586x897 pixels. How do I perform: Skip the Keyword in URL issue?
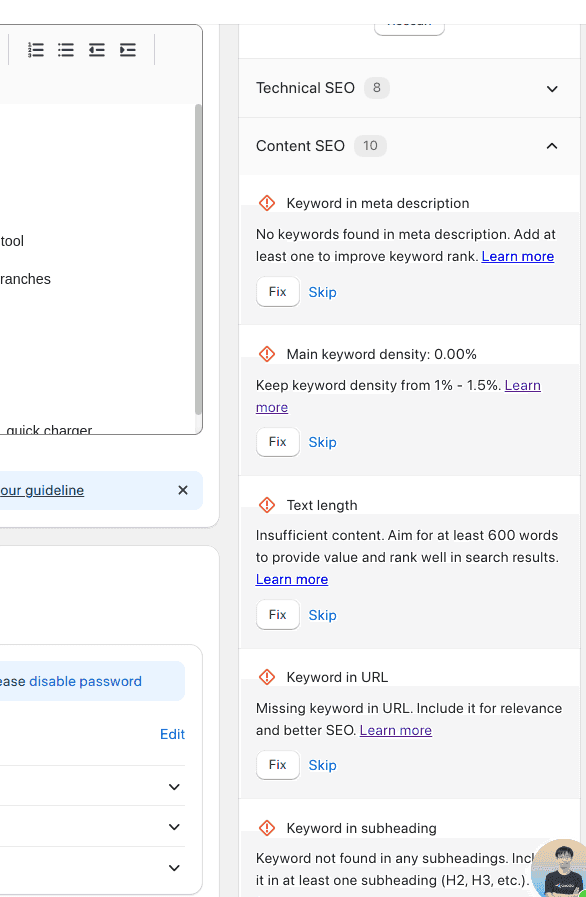coord(322,765)
